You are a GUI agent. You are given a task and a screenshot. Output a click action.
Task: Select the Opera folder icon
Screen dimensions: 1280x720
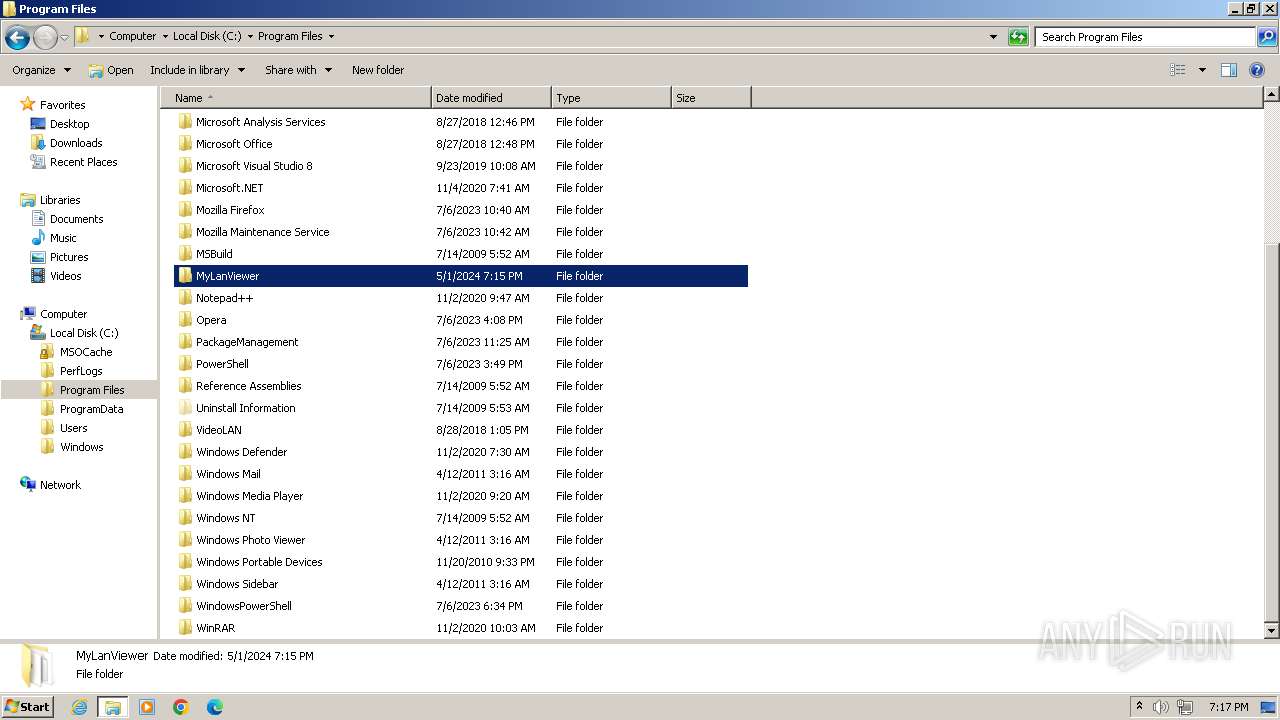pyautogui.click(x=185, y=320)
